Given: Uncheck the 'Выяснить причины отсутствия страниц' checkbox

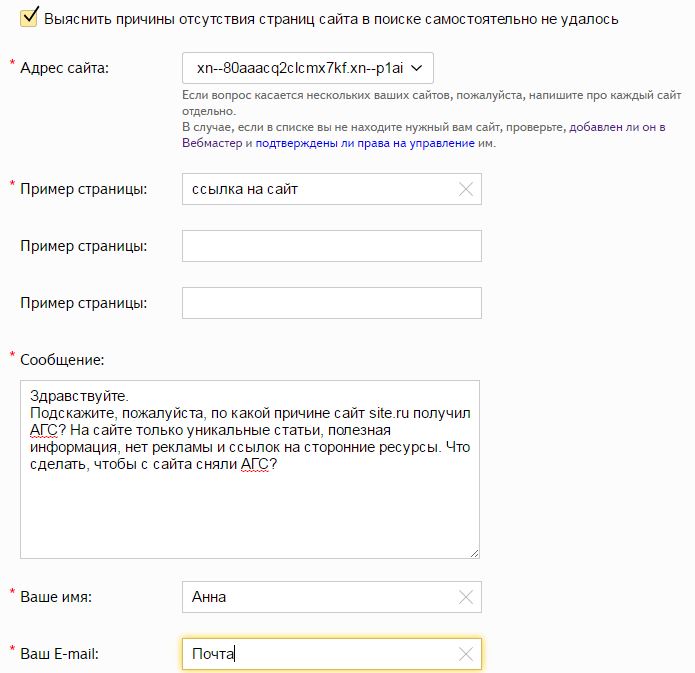Looking at the screenshot, I should (x=29, y=16).
